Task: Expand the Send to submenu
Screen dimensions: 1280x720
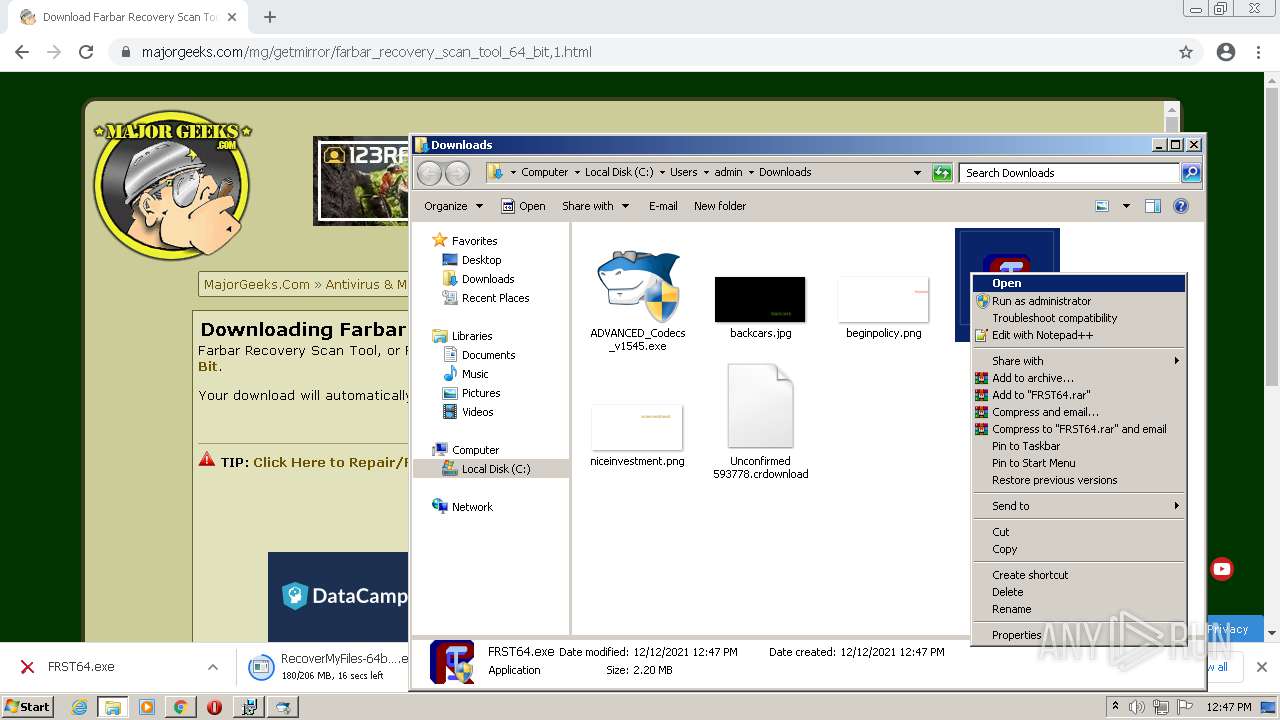Action: point(1078,506)
